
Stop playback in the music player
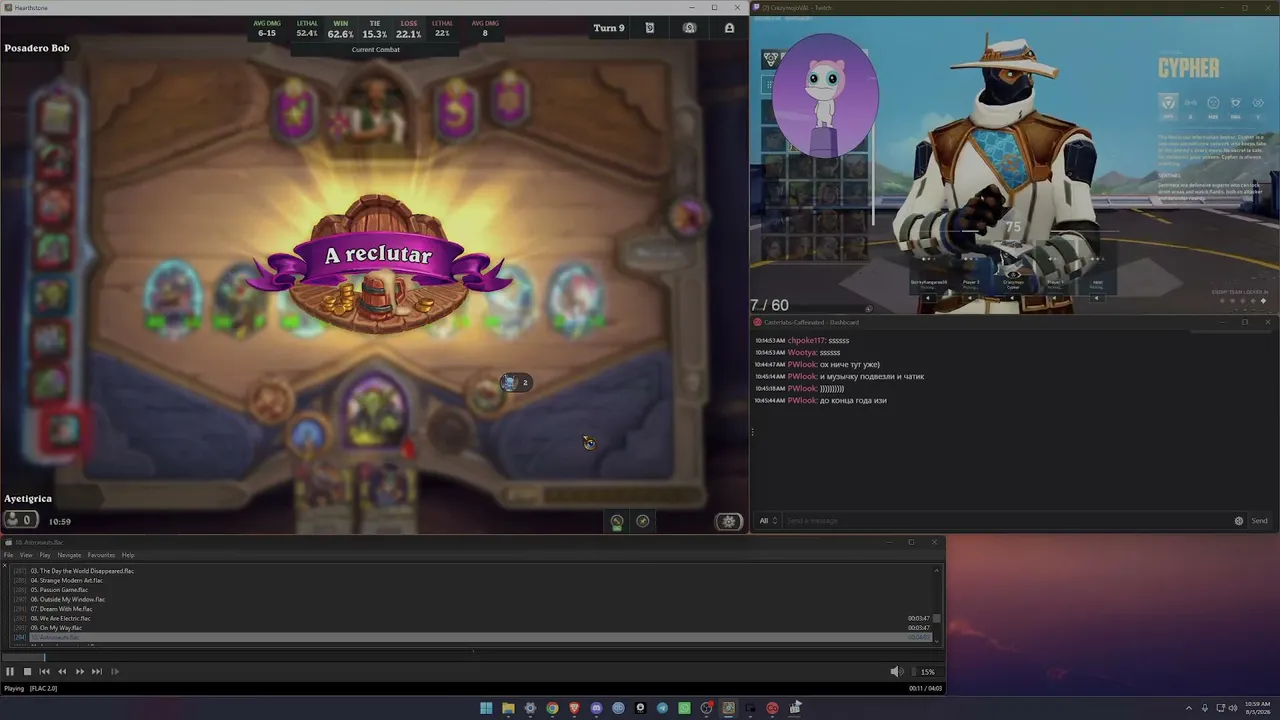click(27, 672)
